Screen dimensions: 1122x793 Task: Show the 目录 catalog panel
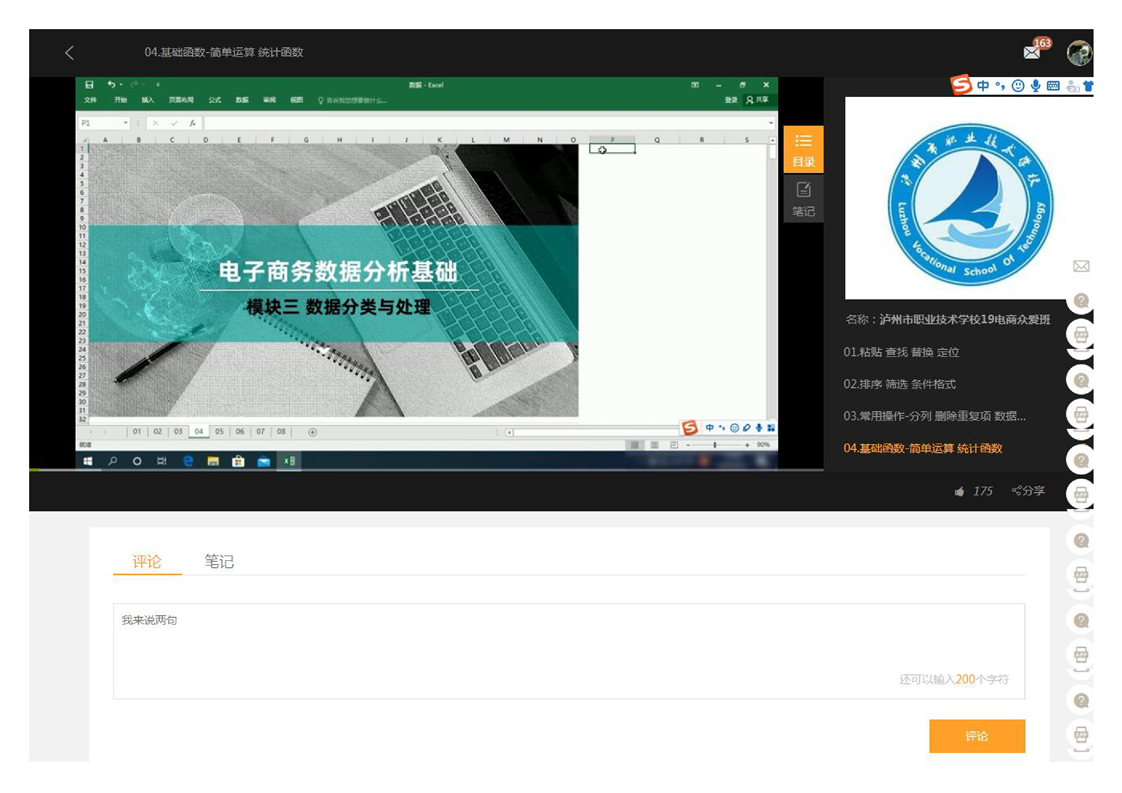[803, 149]
